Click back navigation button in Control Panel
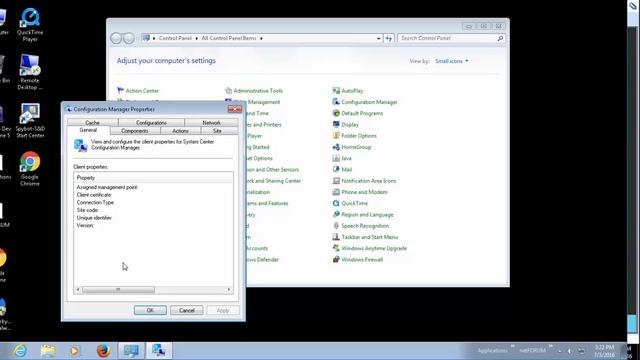Viewport: 640px width, 360px height. pos(116,38)
